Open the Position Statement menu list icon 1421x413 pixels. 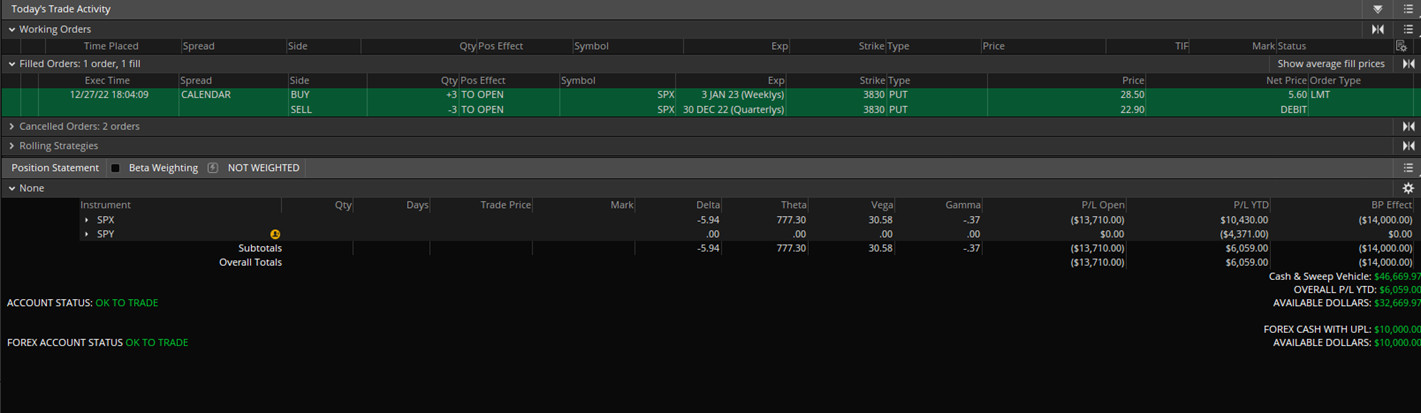[1408, 168]
